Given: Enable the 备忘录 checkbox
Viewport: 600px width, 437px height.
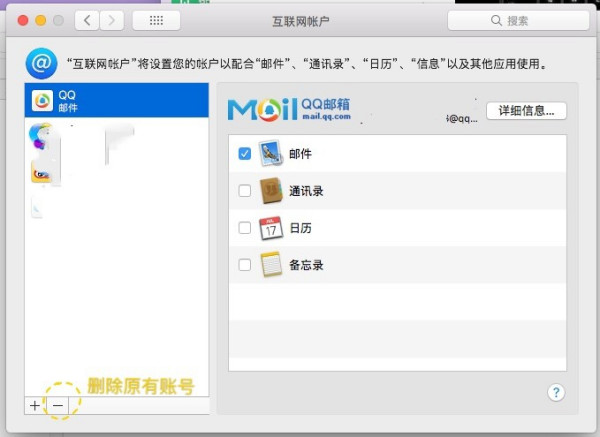Looking at the screenshot, I should [x=245, y=265].
